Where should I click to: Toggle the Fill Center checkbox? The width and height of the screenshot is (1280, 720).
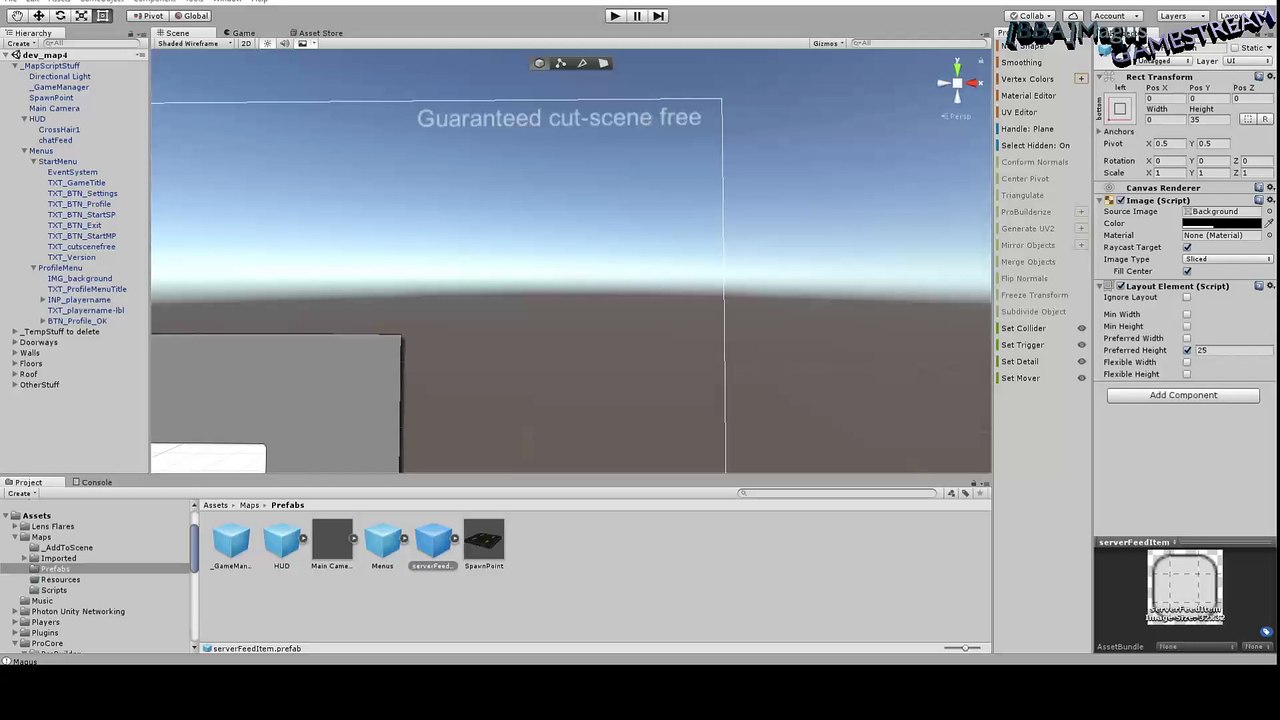pos(1187,271)
